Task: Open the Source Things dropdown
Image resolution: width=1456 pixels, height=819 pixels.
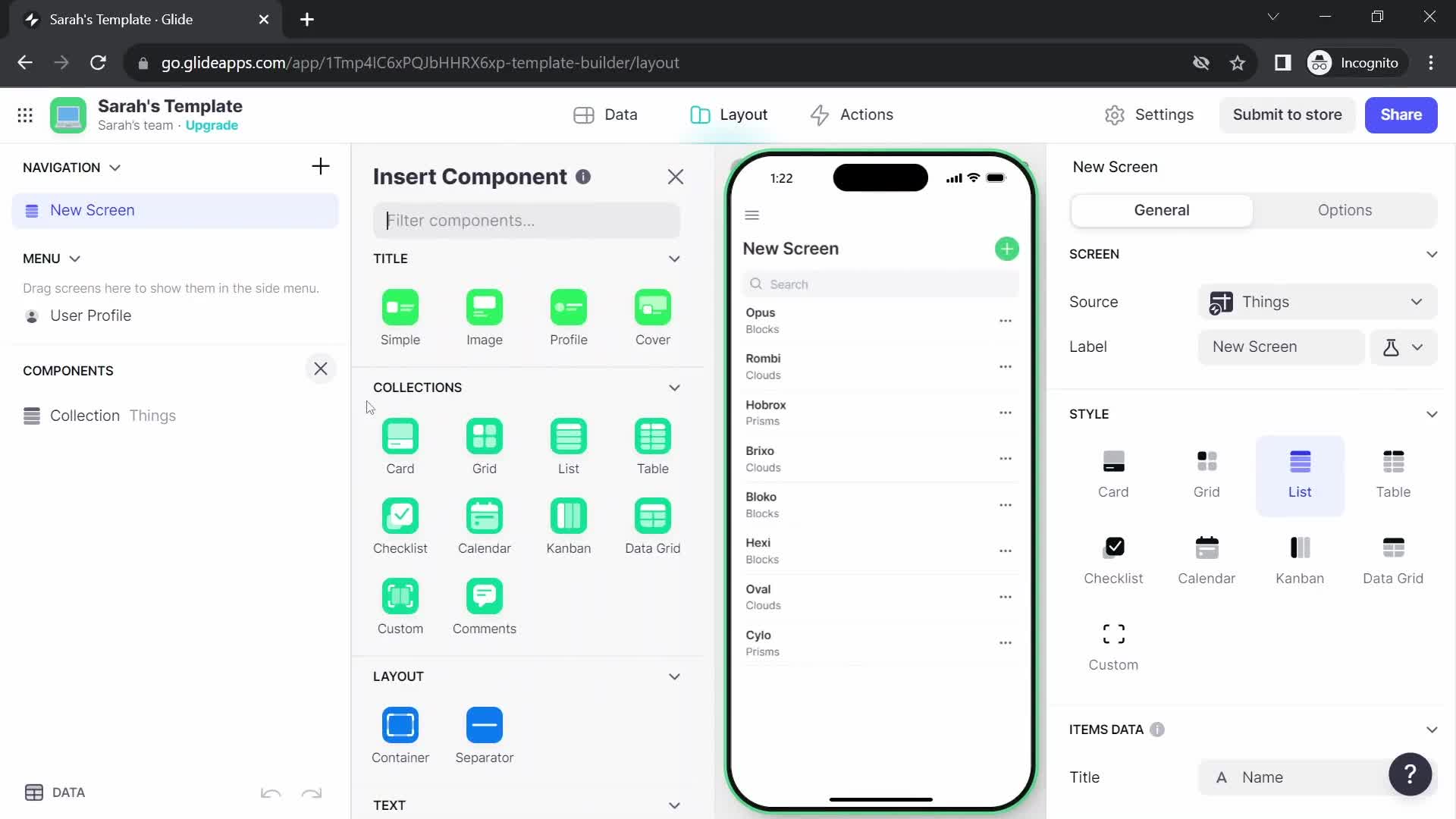Action: coord(1317,302)
